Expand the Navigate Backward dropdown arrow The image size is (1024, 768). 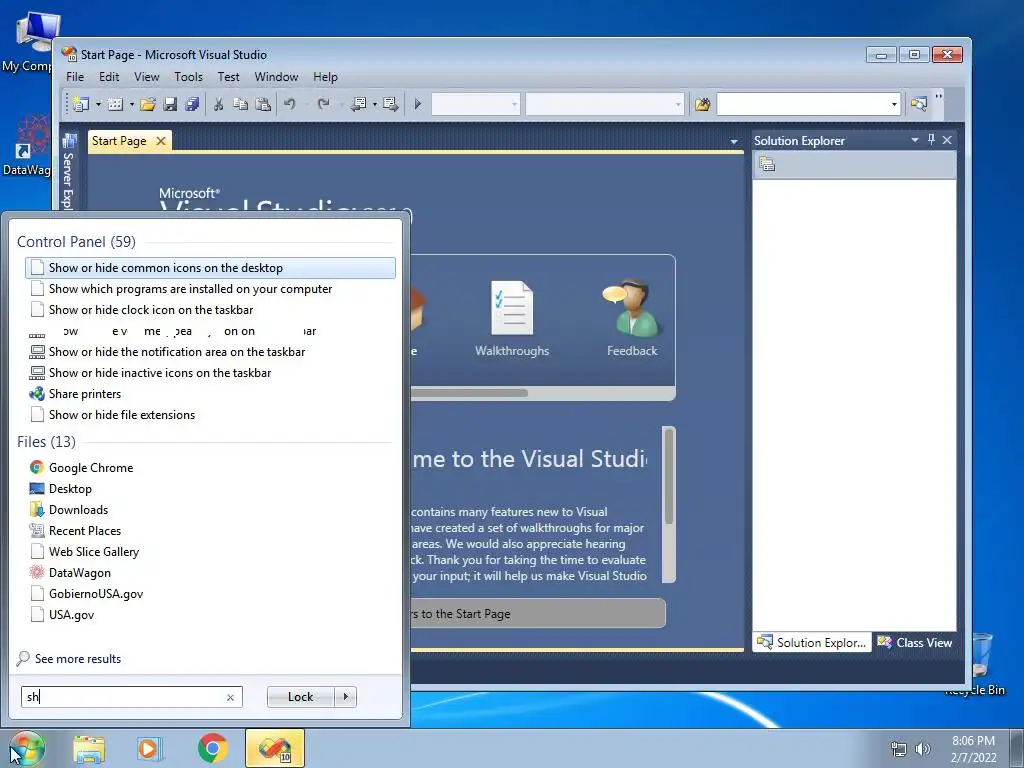pyautogui.click(x=374, y=104)
